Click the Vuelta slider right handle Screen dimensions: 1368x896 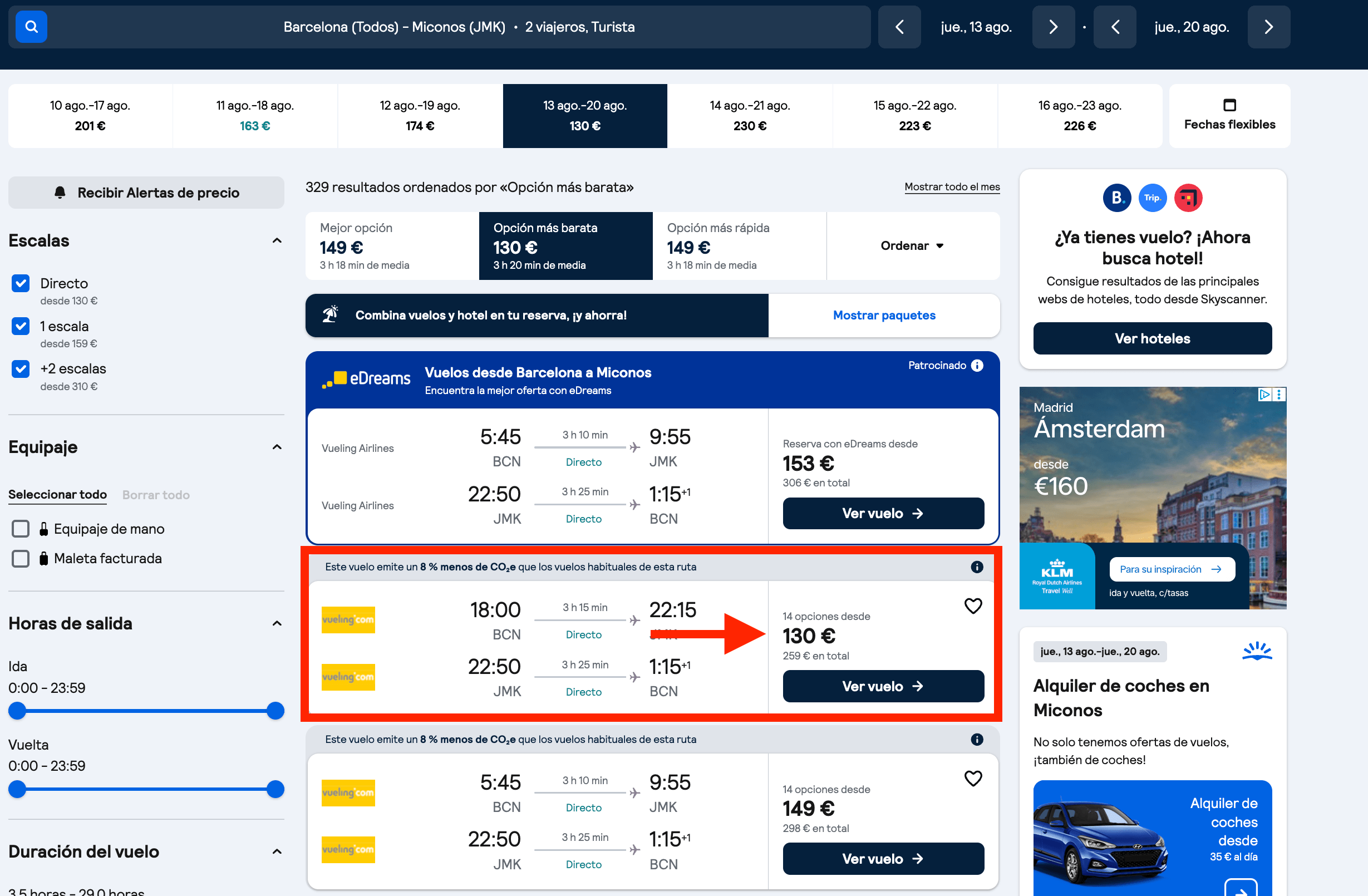point(275,789)
